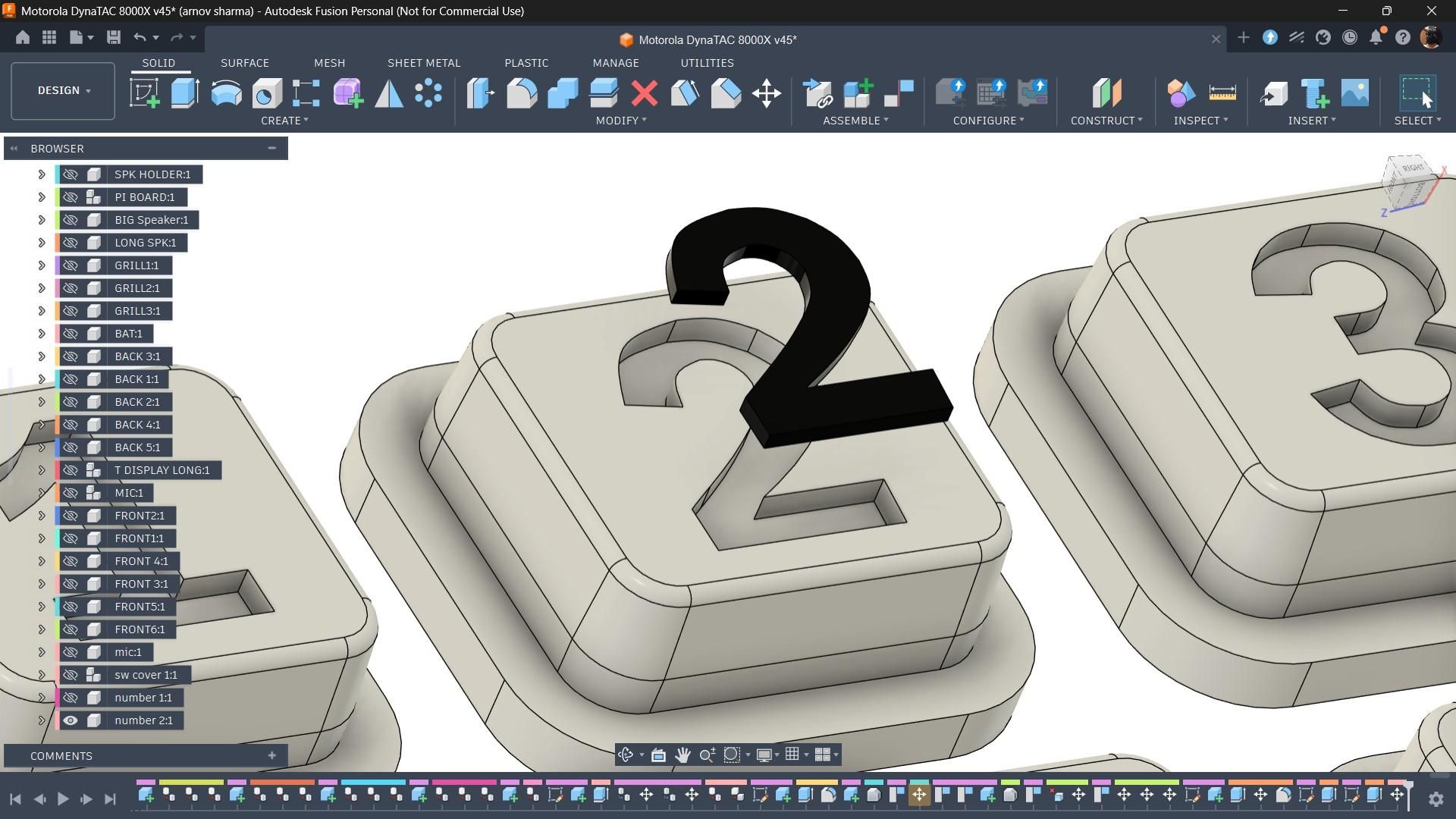
Task: Select the Measure tool
Action: coord(1222,93)
